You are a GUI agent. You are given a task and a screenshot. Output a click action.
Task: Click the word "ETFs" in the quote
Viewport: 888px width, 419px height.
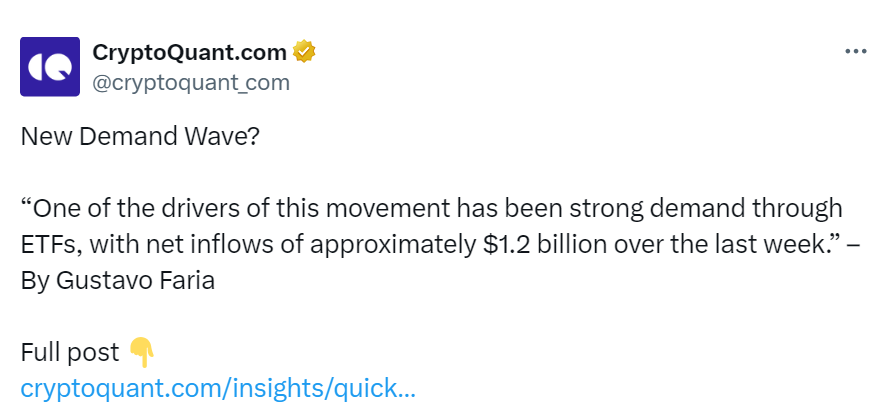[52, 245]
